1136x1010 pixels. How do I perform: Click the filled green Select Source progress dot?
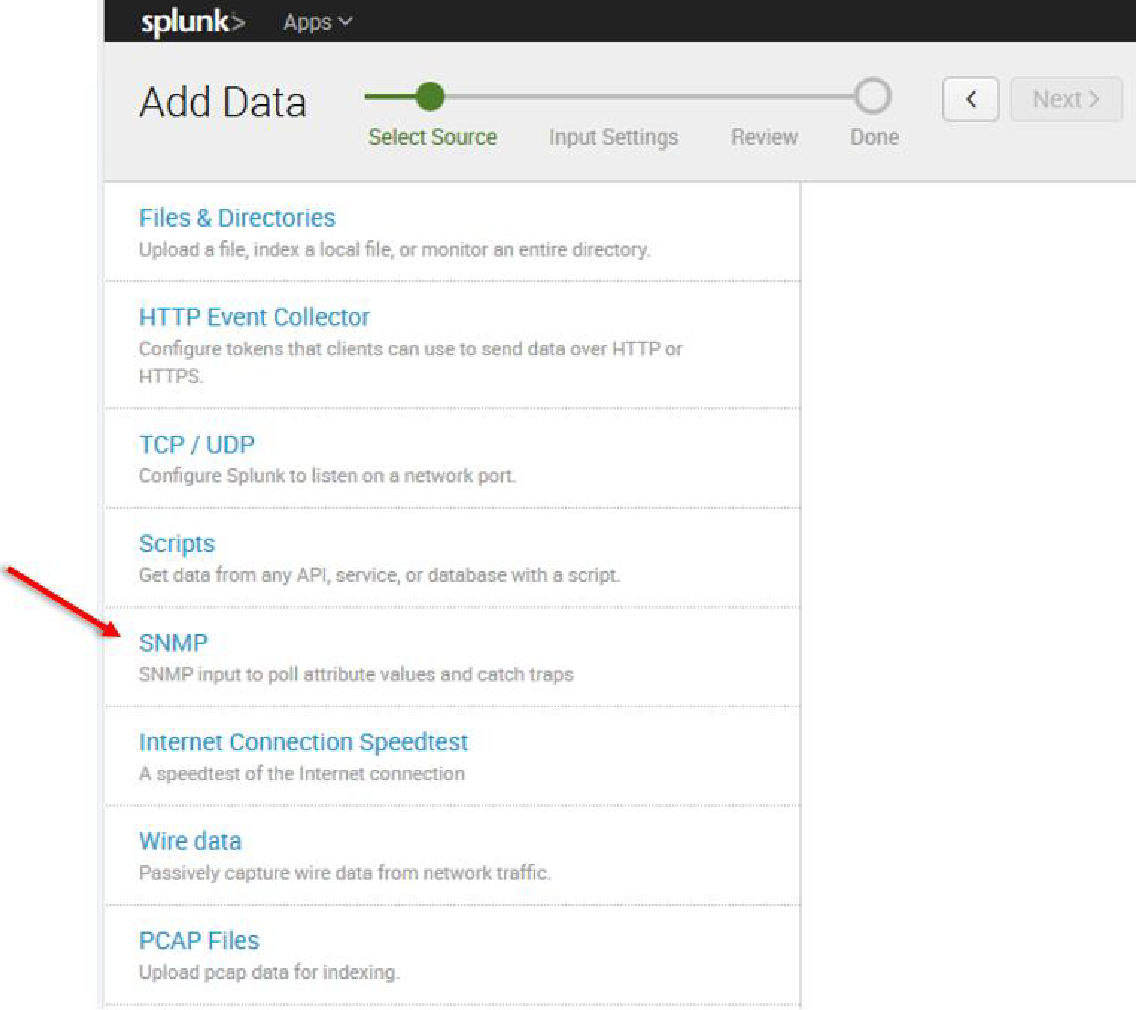[430, 97]
